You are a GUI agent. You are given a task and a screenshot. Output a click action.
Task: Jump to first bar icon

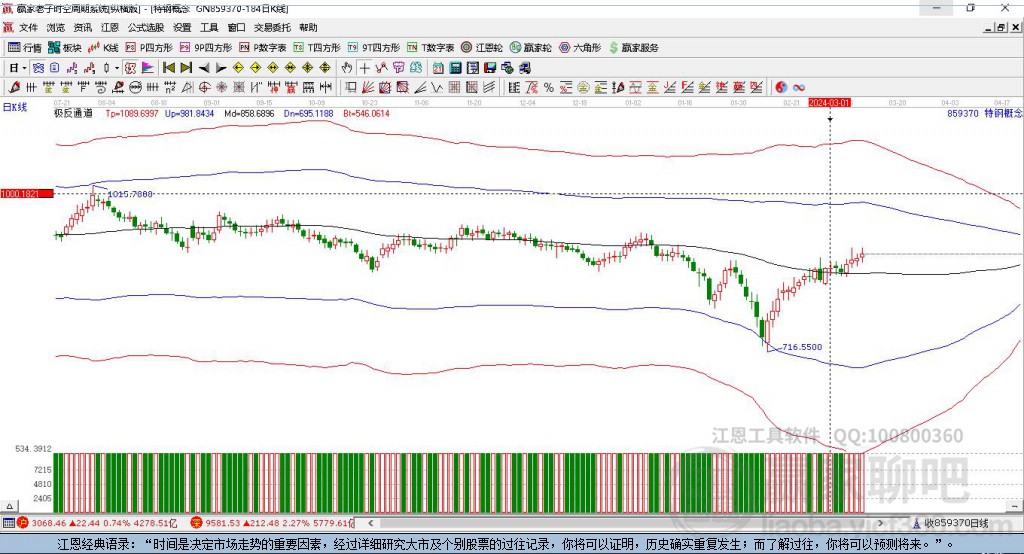pos(168,68)
